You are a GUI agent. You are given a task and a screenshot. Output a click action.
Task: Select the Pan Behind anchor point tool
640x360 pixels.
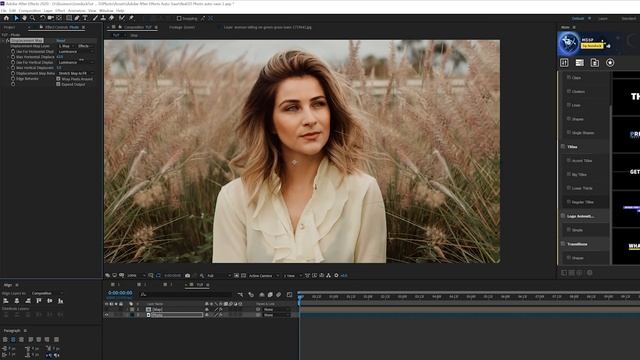59,18
